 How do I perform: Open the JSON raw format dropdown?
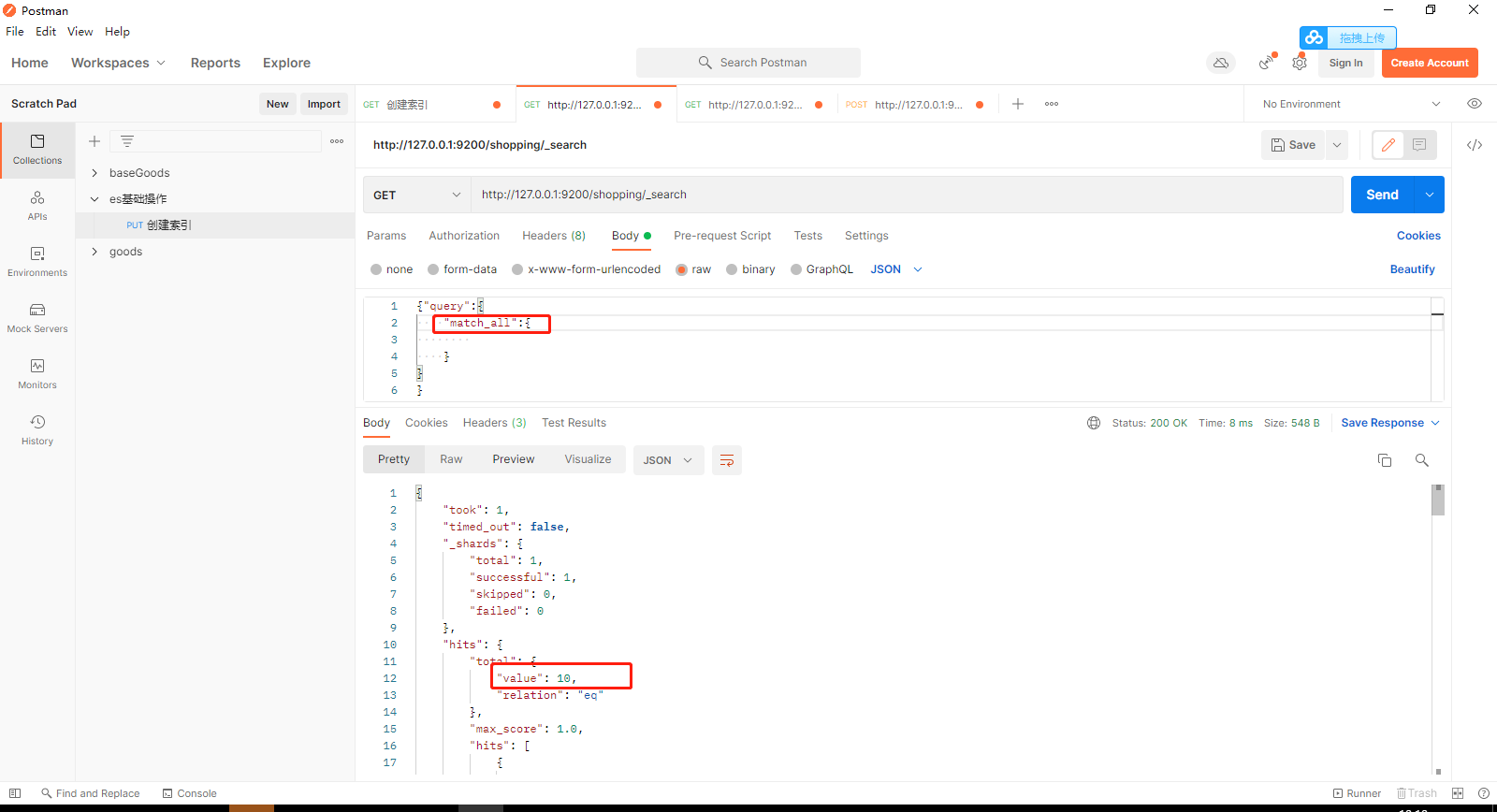896,269
